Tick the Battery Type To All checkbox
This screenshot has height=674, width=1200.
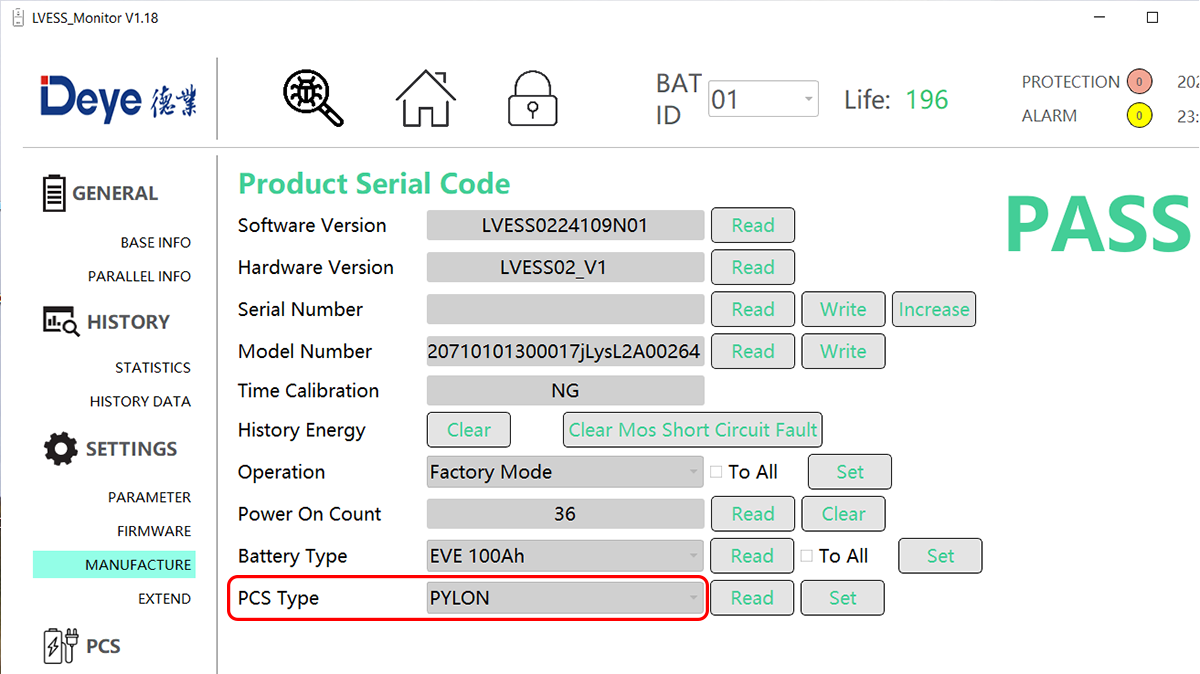[x=806, y=556]
